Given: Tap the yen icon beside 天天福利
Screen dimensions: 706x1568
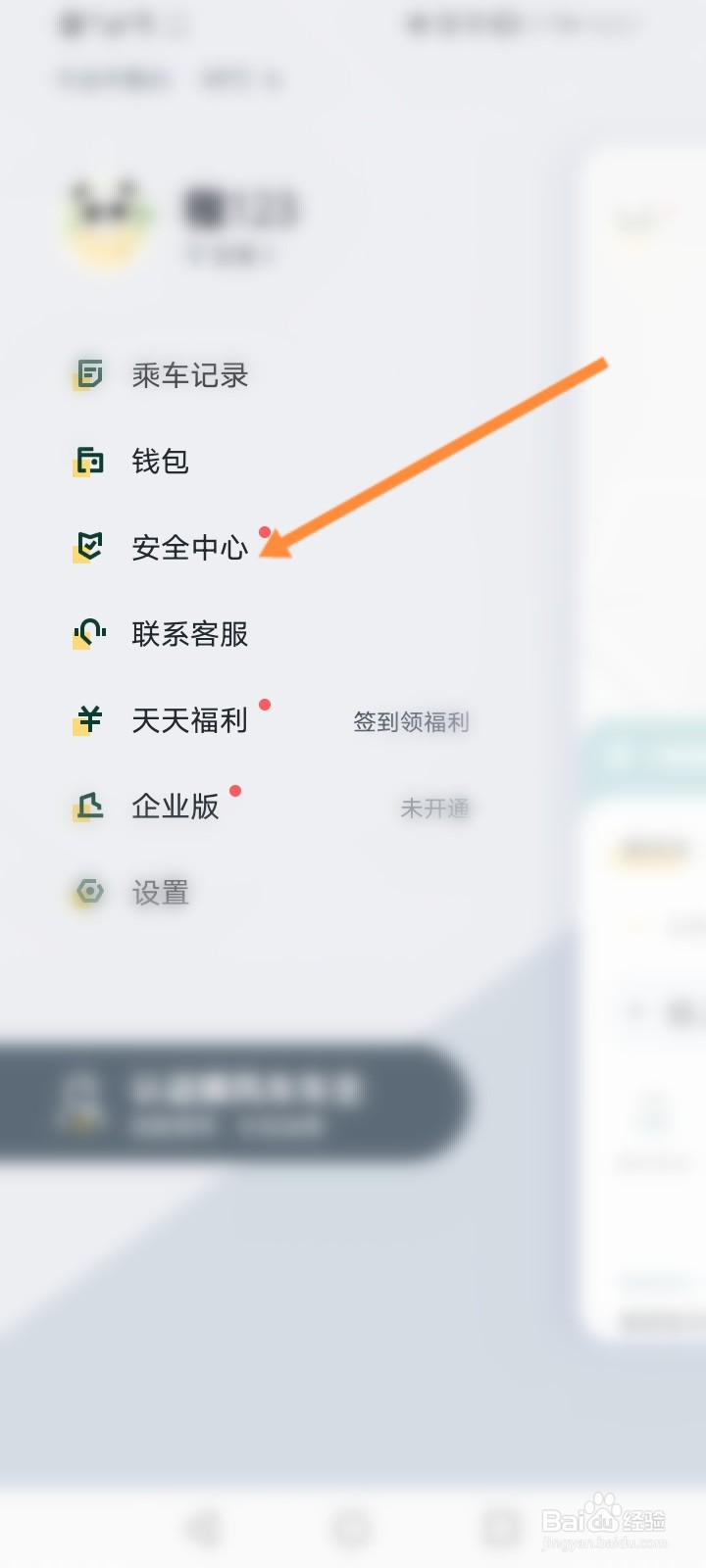Looking at the screenshot, I should click(88, 720).
